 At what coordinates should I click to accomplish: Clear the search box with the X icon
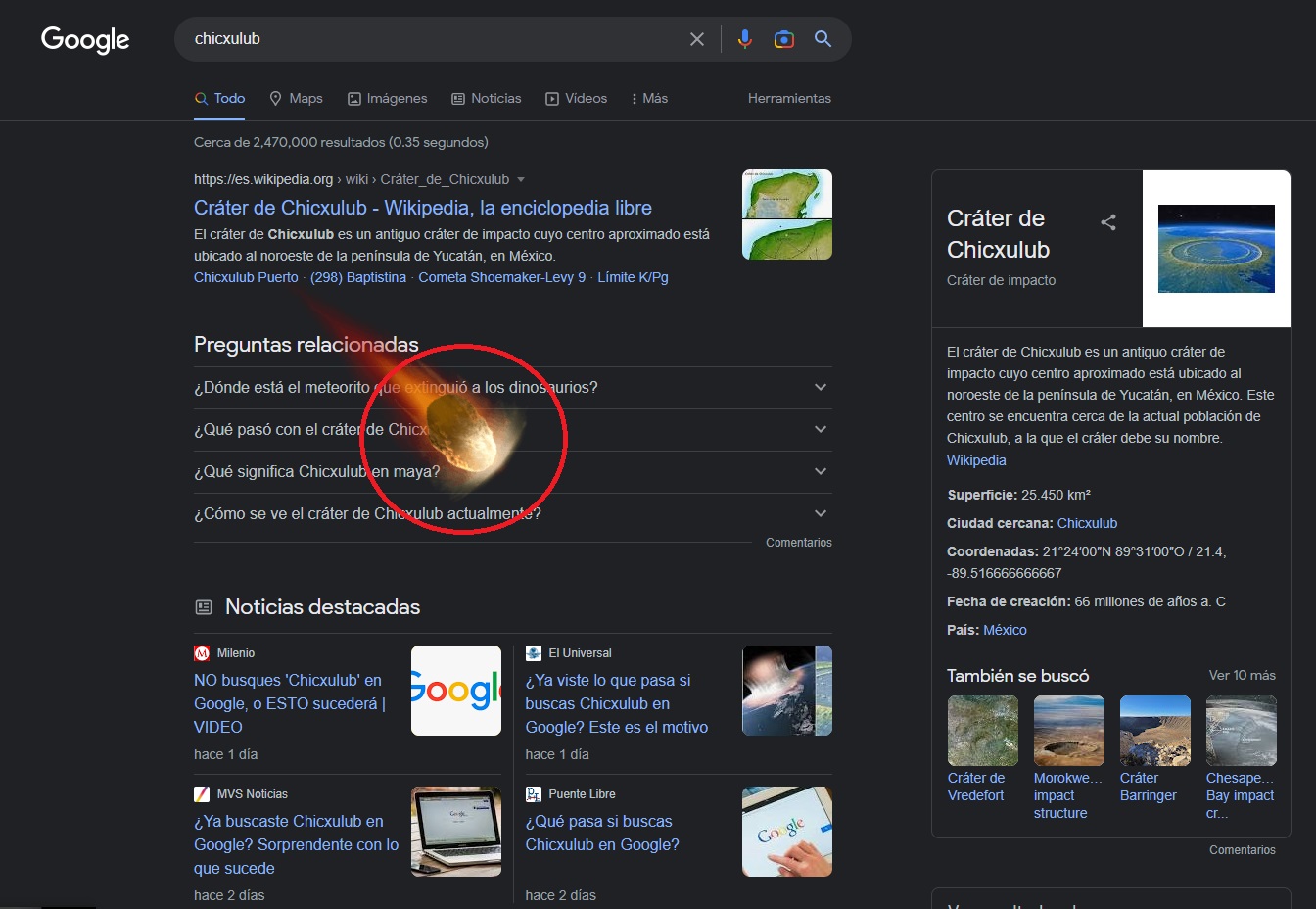(x=697, y=39)
